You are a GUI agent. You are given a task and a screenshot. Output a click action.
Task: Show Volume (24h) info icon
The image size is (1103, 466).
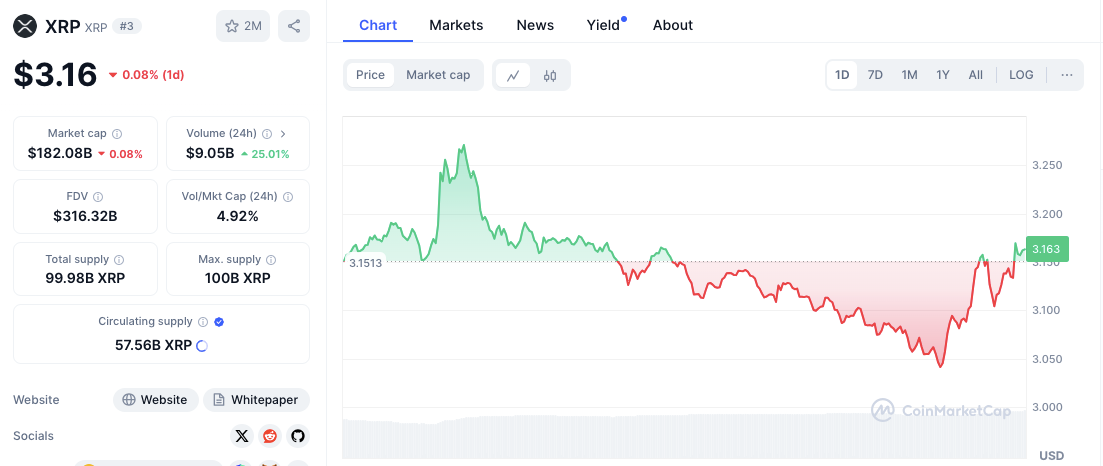pyautogui.click(x=267, y=134)
